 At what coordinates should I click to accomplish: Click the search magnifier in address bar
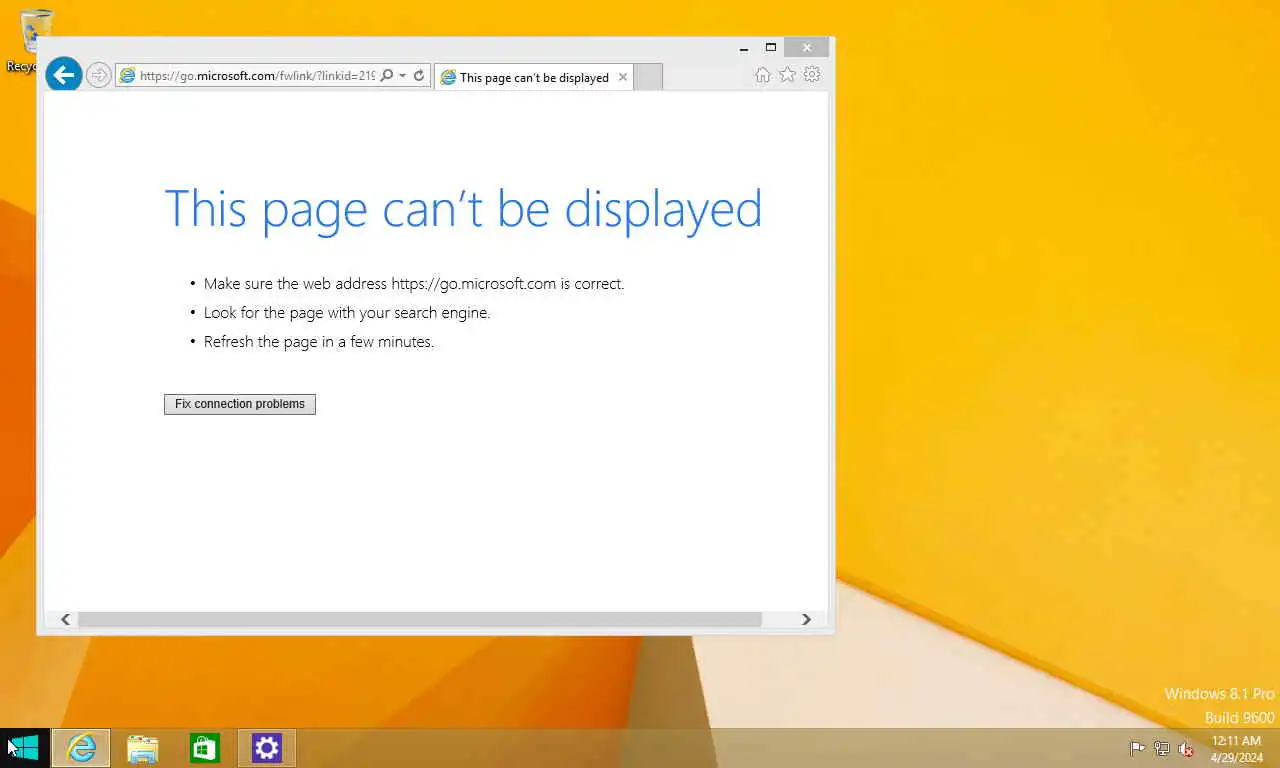[x=386, y=75]
